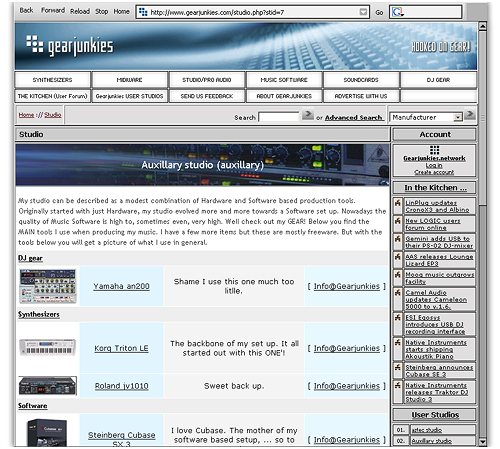Click the icon beside Gemini adds USB news
Viewport: 500px width, 449px height.
397,239
